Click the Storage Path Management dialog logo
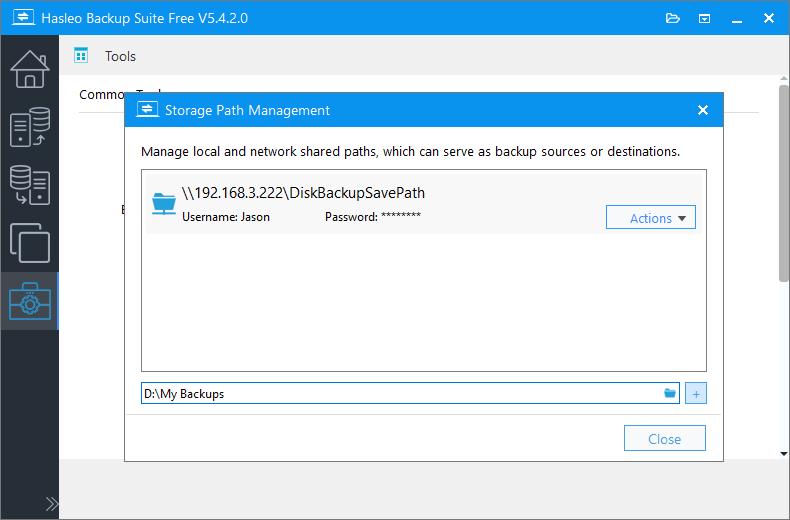The width and height of the screenshot is (790, 520). pyautogui.click(x=147, y=109)
